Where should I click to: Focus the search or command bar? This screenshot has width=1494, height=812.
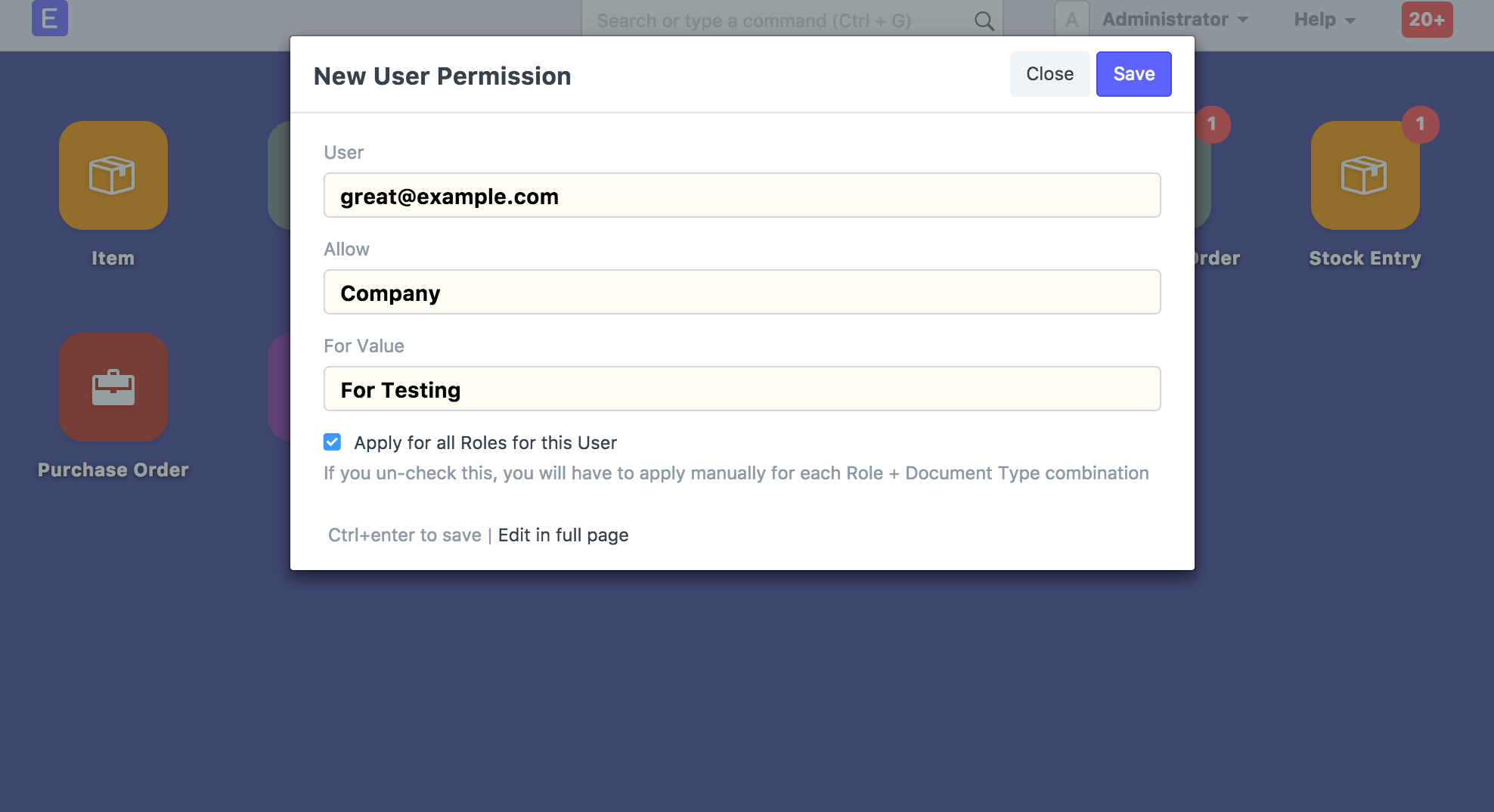coord(779,21)
